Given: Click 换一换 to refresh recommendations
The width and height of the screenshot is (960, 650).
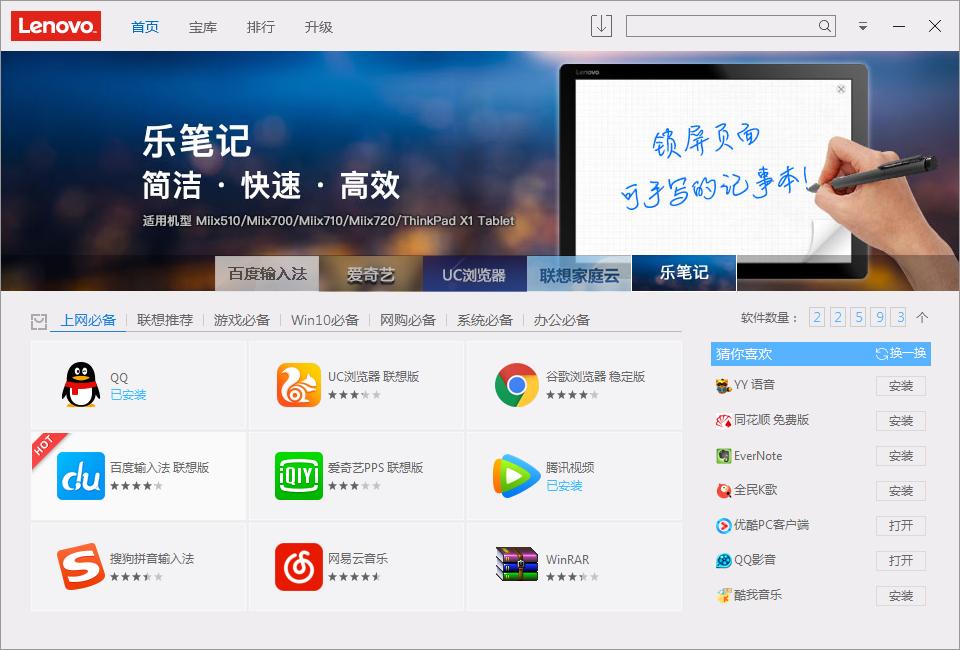Looking at the screenshot, I should 901,352.
